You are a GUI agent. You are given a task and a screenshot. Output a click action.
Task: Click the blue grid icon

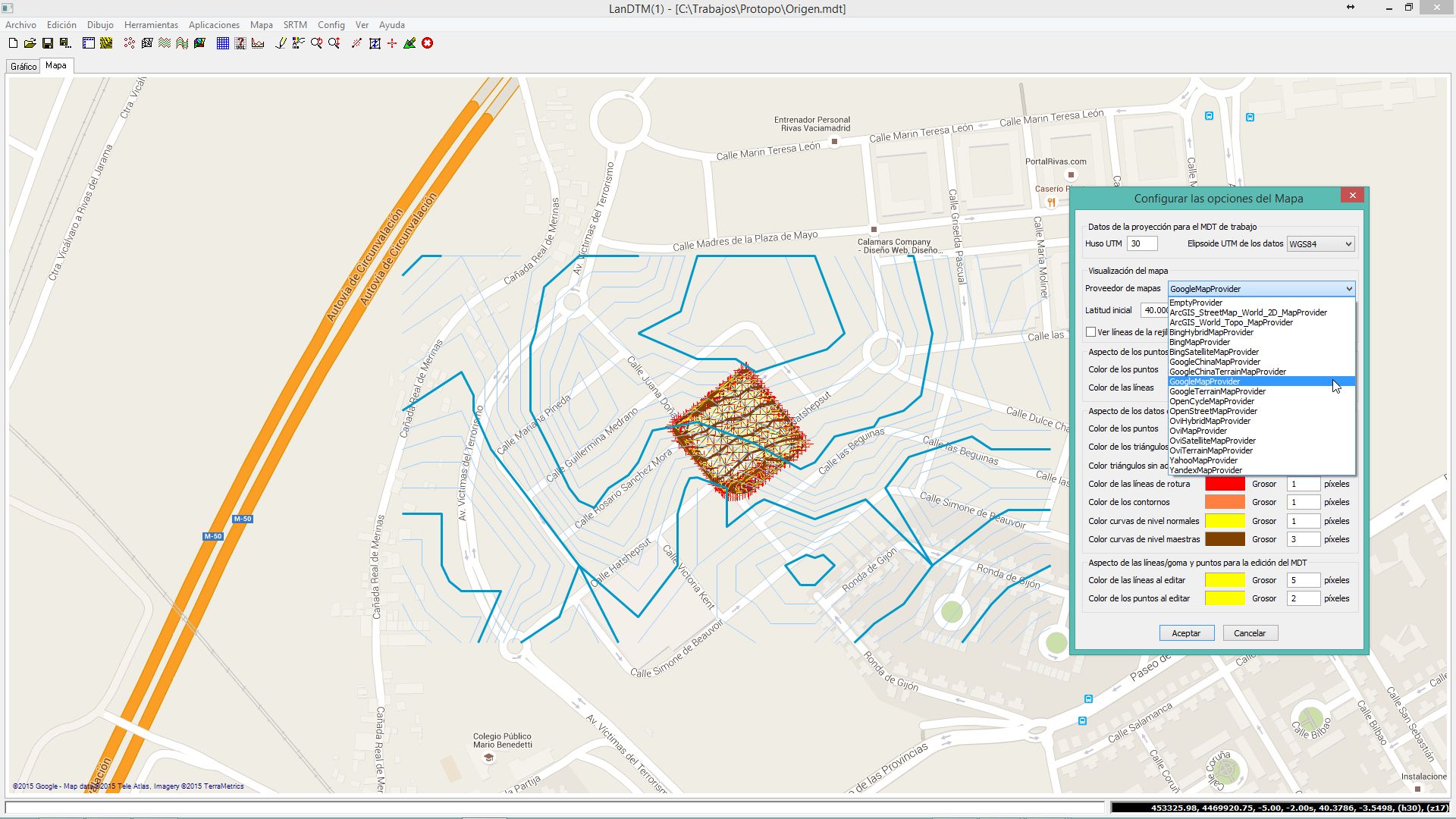pos(223,43)
